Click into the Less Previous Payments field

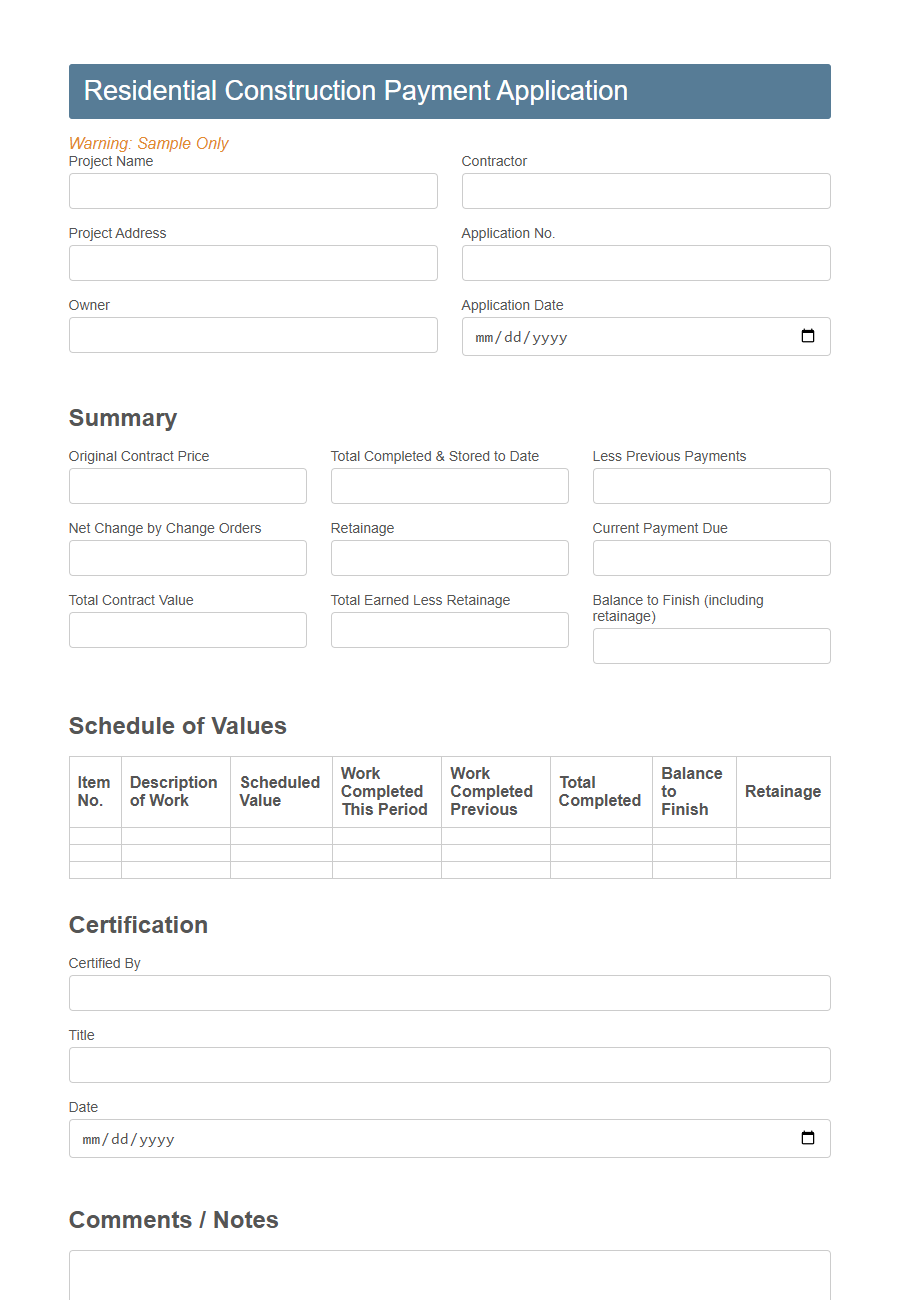tap(711, 486)
